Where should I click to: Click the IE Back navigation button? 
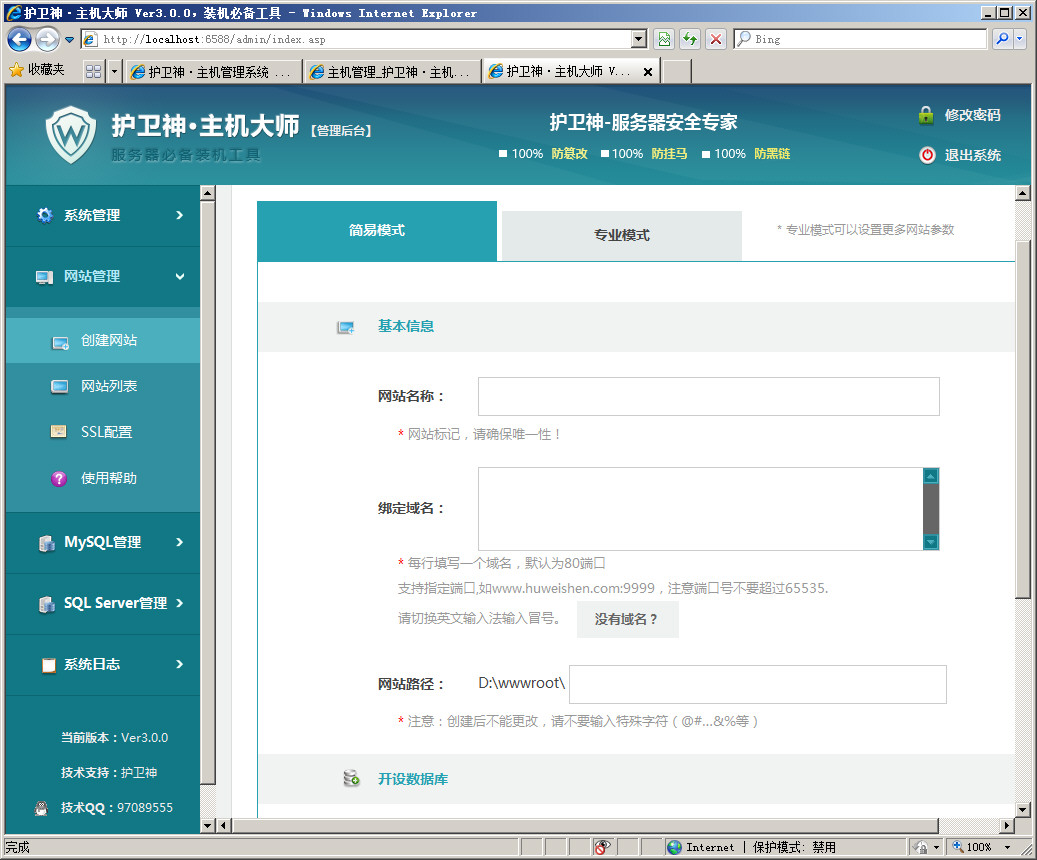pos(19,40)
